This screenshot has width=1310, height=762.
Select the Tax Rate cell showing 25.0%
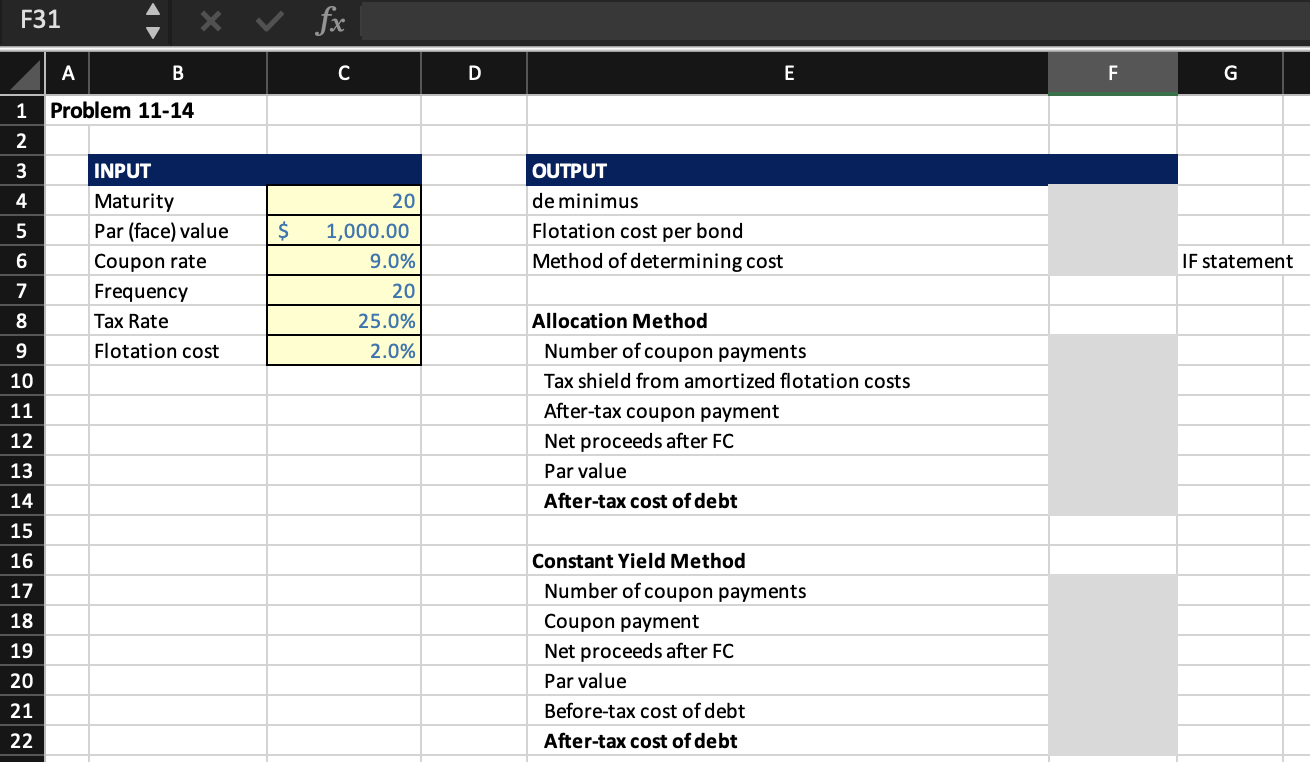344,321
